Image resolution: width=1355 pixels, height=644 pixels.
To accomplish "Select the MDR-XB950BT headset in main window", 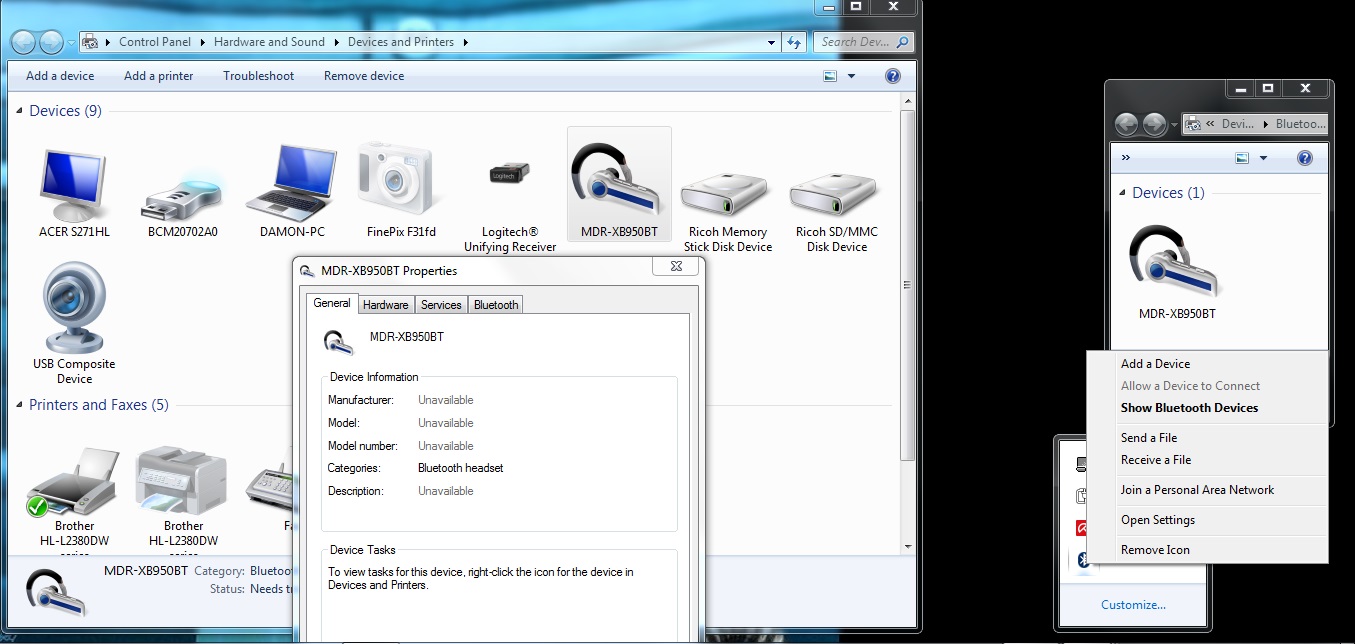I will point(619,186).
